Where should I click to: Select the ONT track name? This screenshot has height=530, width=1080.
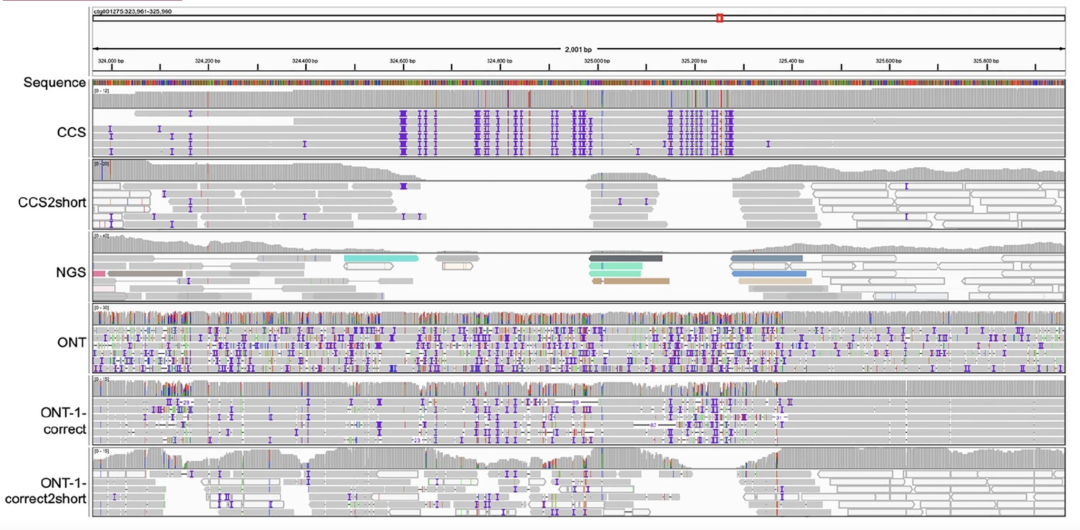click(72, 343)
